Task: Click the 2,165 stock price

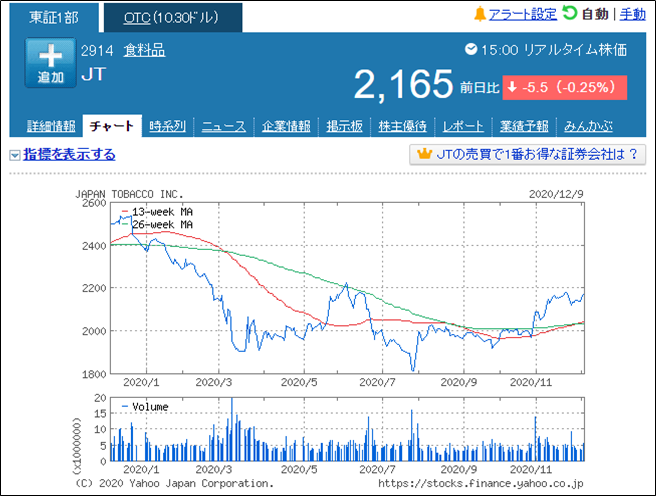Action: tap(403, 84)
